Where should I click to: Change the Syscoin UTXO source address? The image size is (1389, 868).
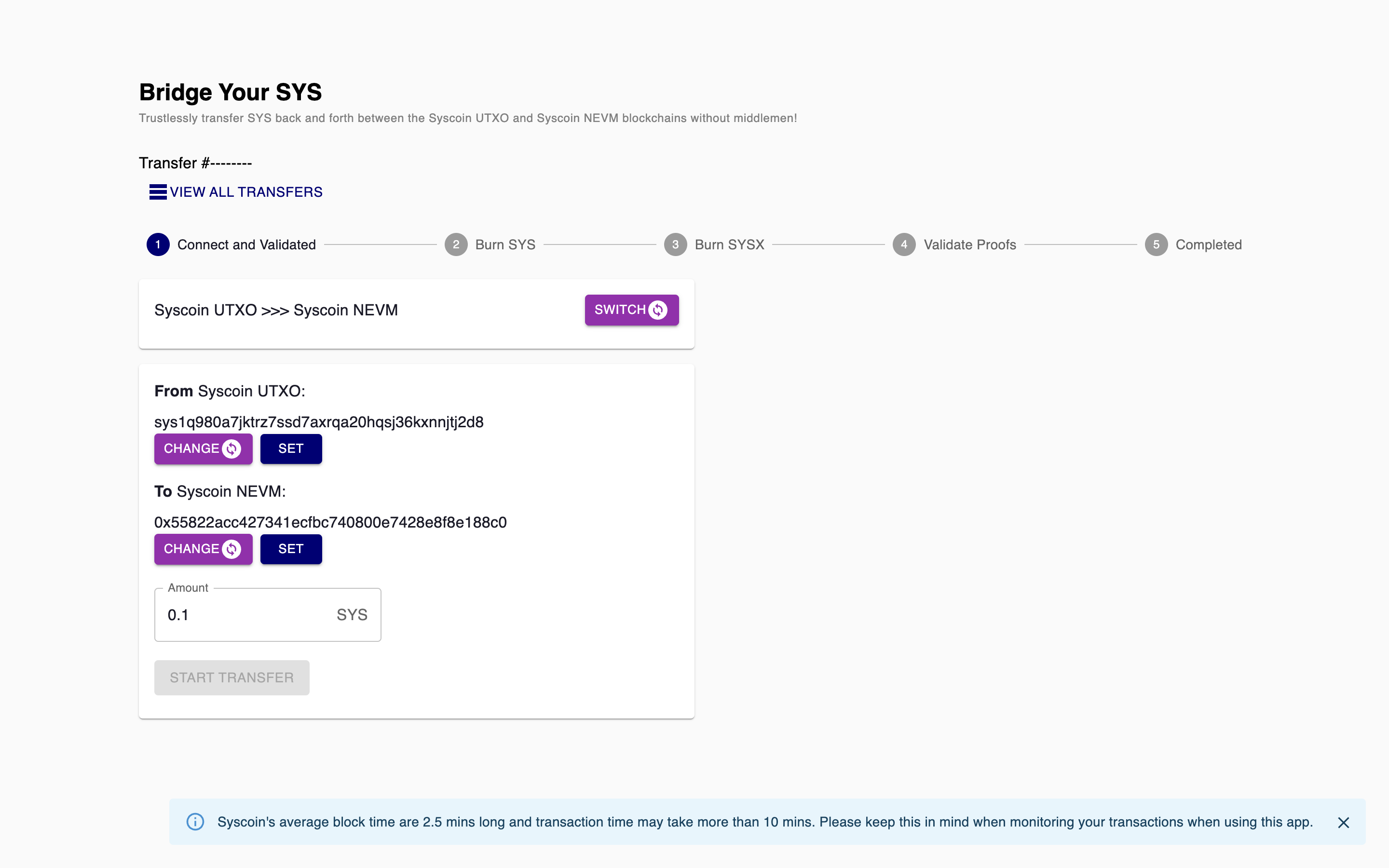point(203,448)
